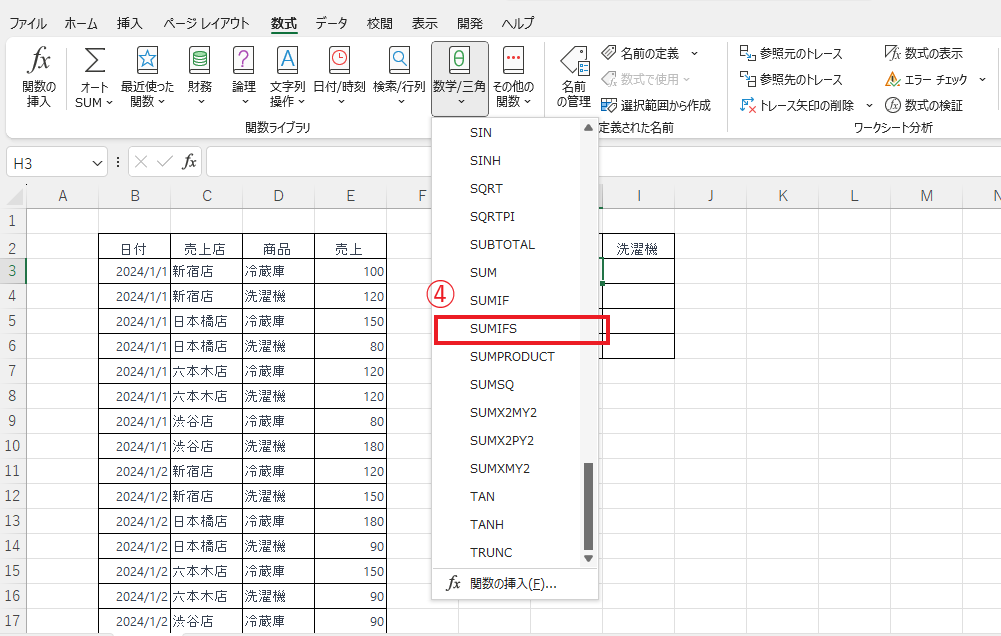Select row 10 header
Screen dimensions: 1001x636
(x=13, y=446)
